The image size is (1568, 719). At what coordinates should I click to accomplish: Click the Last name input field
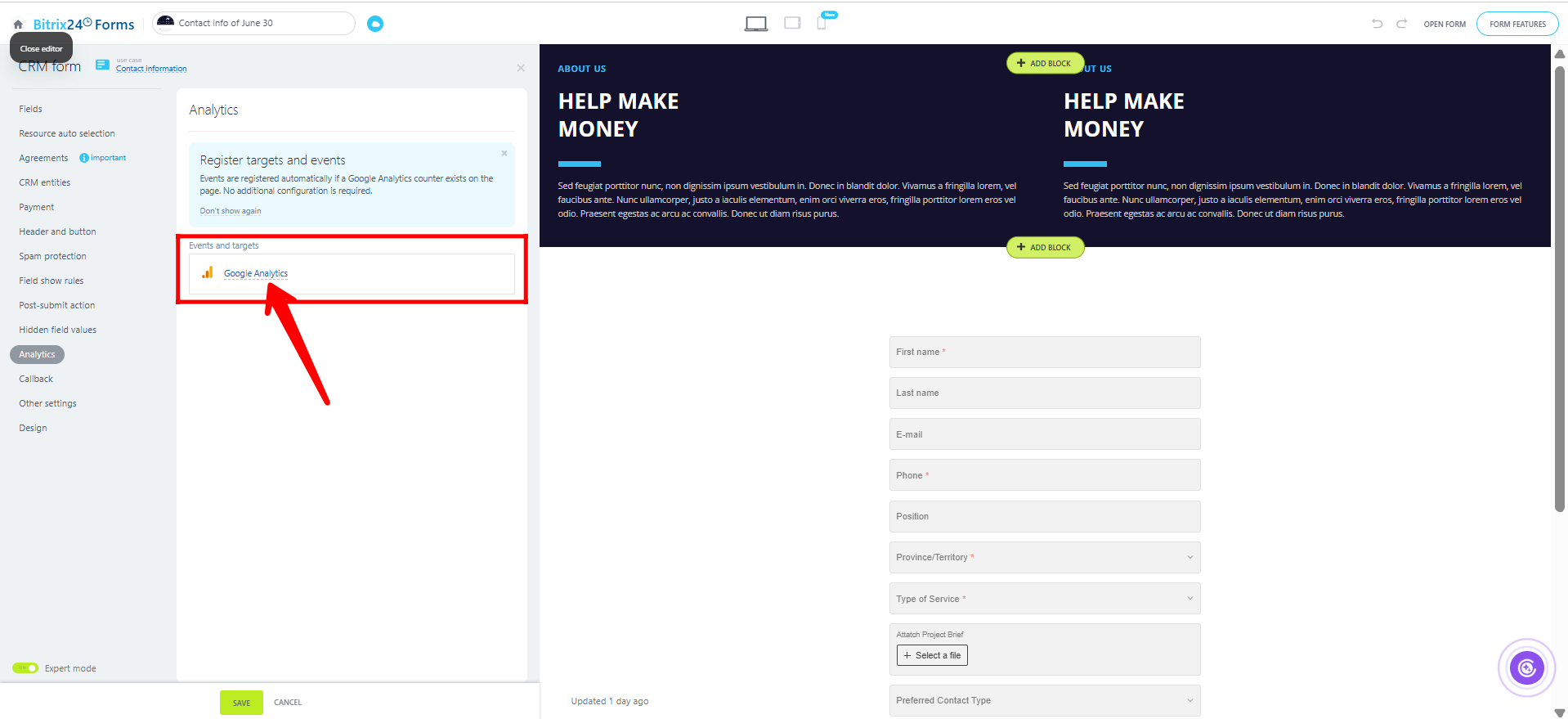[1045, 393]
